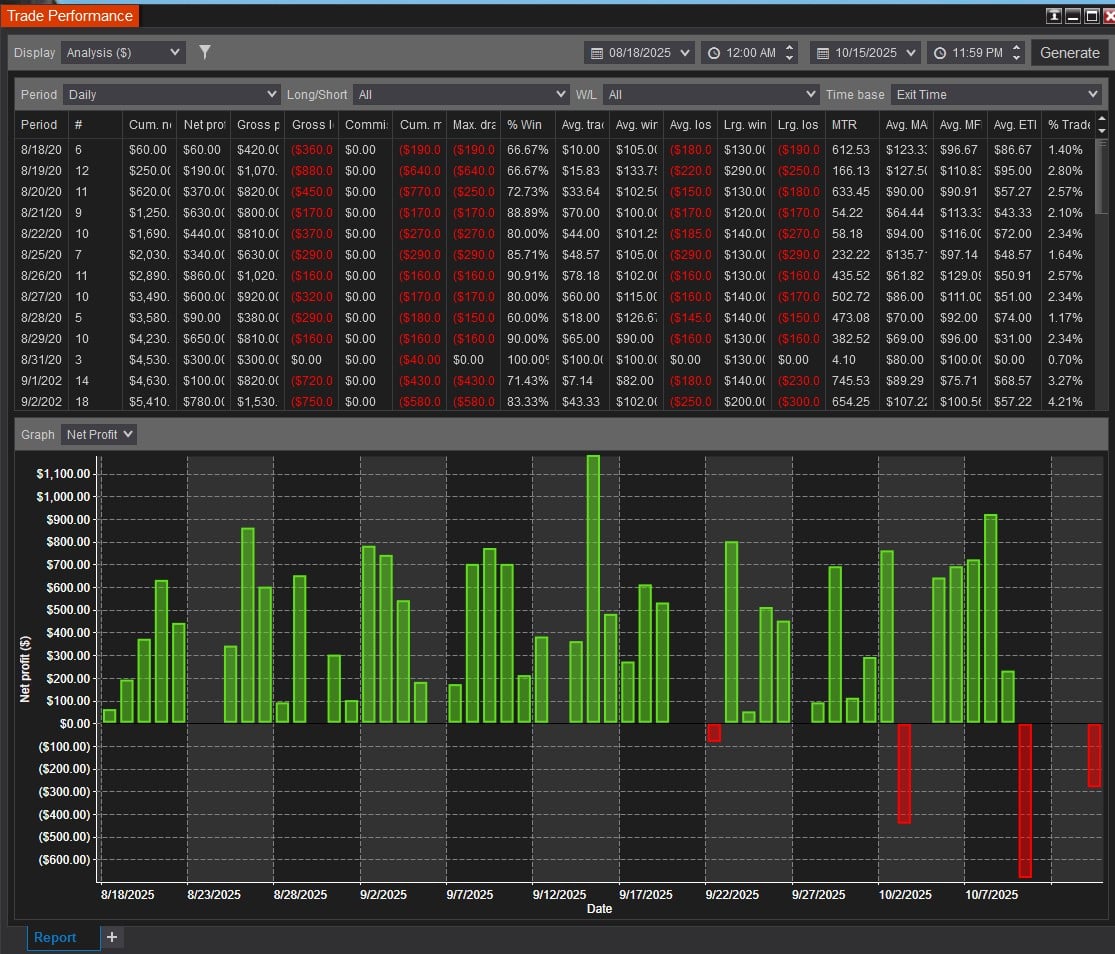Open the Display dropdown showing Analysis ($)
The width and height of the screenshot is (1115, 954).
123,53
